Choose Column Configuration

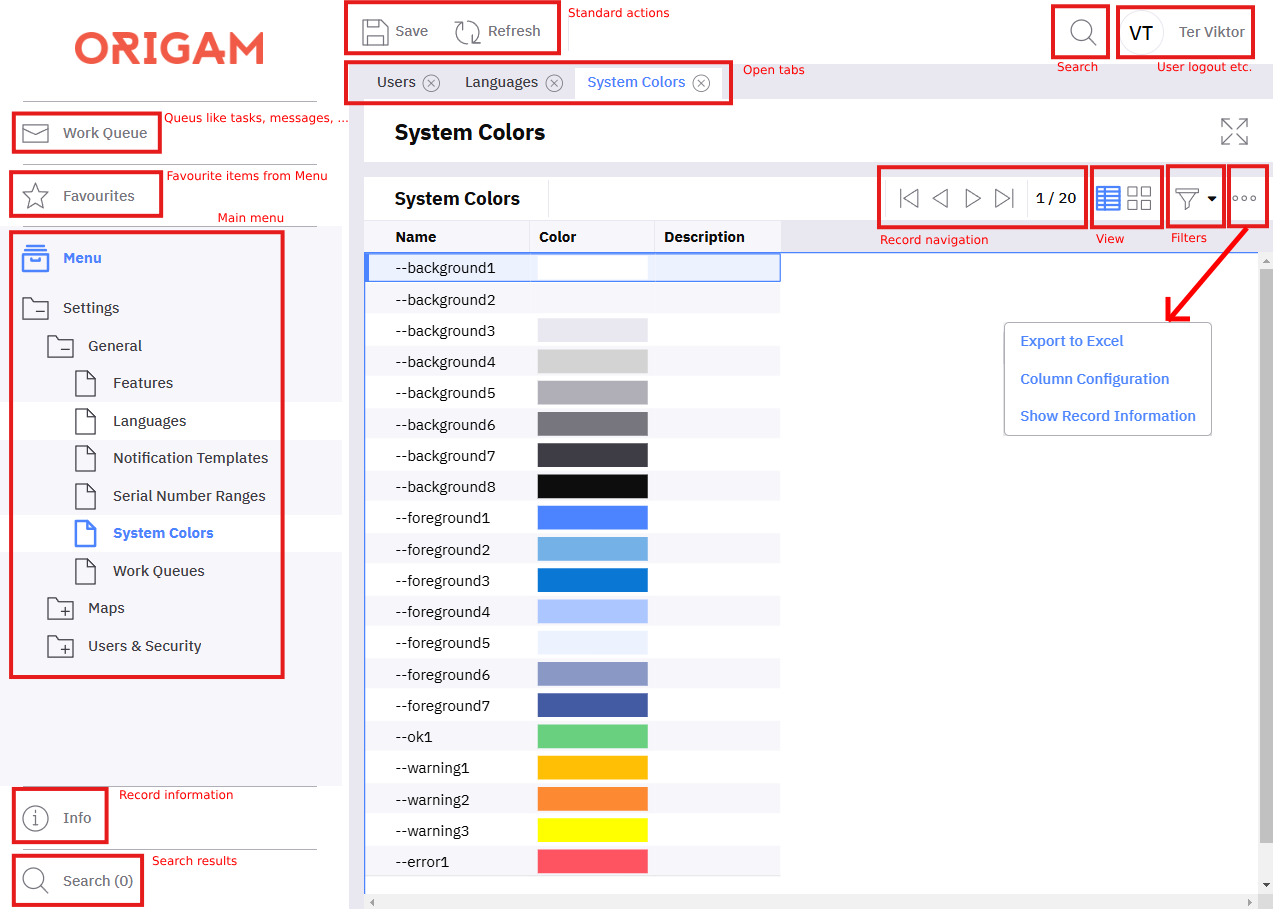[1094, 379]
